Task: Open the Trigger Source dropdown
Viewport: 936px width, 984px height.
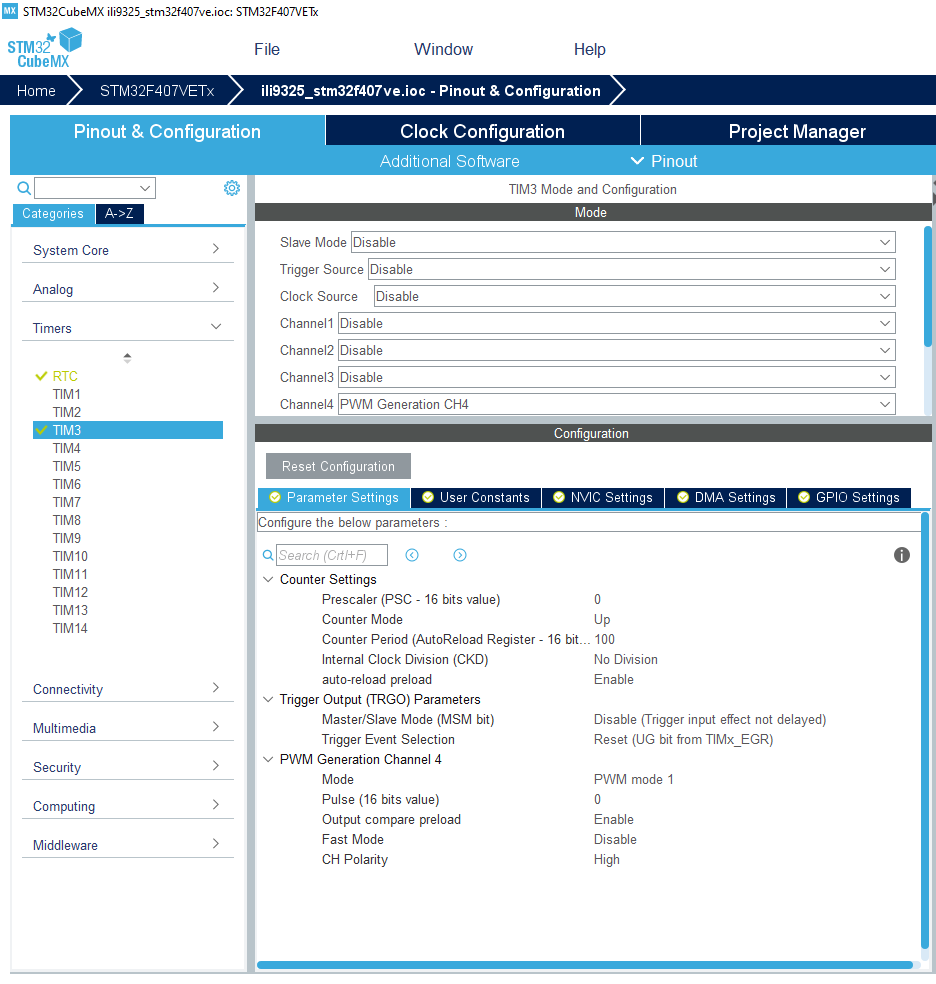Action: (631, 269)
